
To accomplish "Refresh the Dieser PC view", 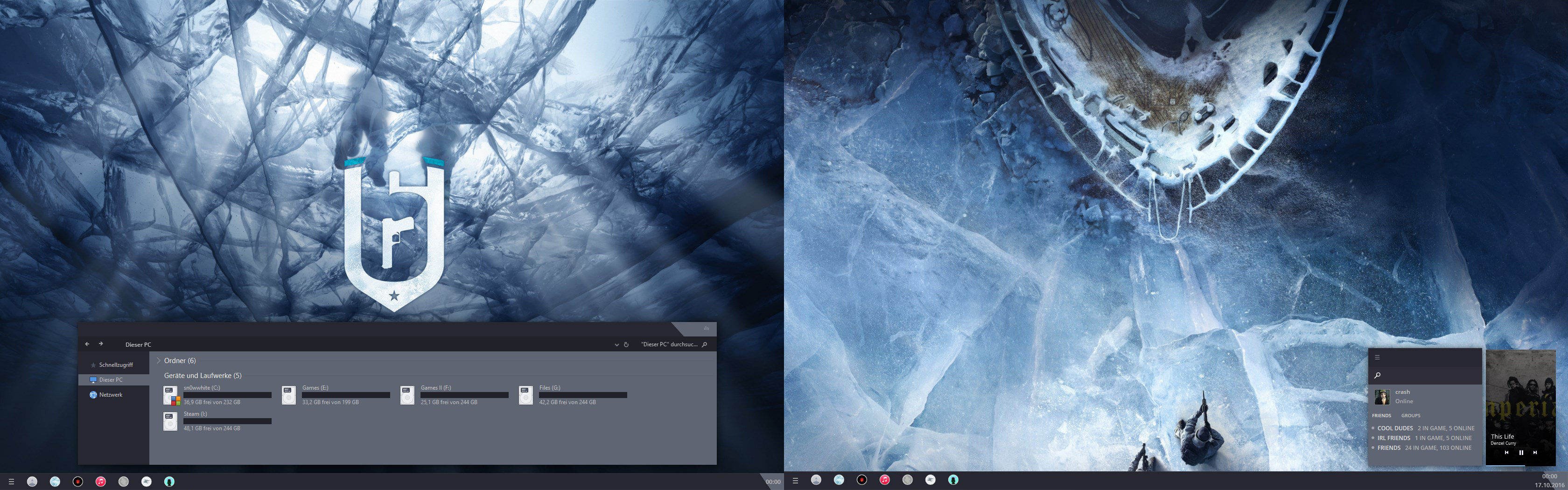I will tap(626, 344).
